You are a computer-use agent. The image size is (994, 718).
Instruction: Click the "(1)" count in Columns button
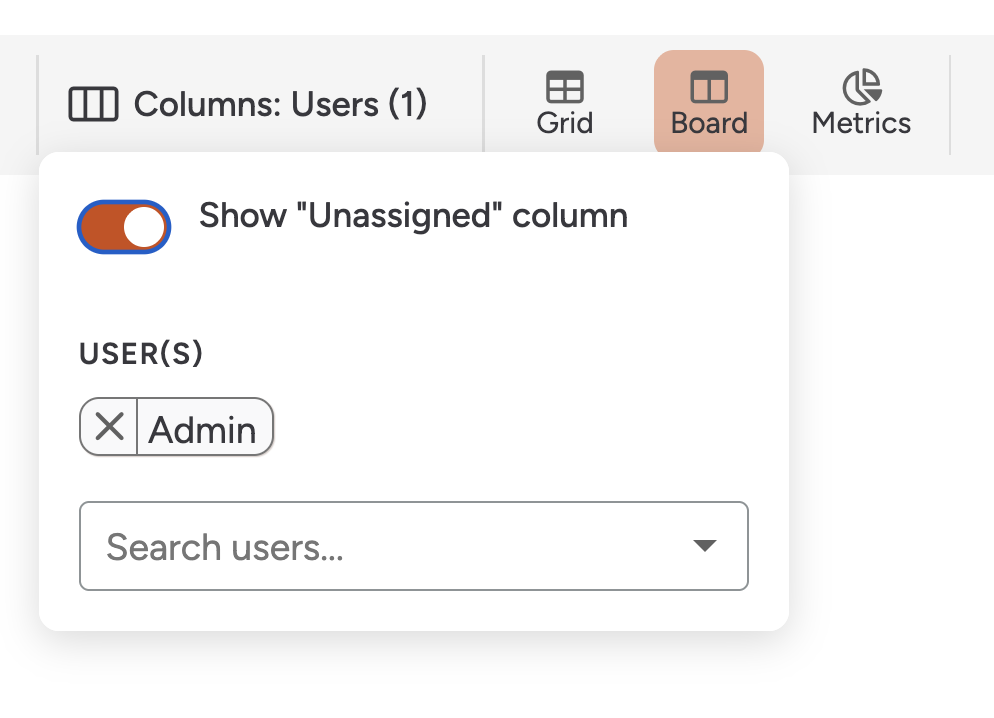pyautogui.click(x=407, y=104)
